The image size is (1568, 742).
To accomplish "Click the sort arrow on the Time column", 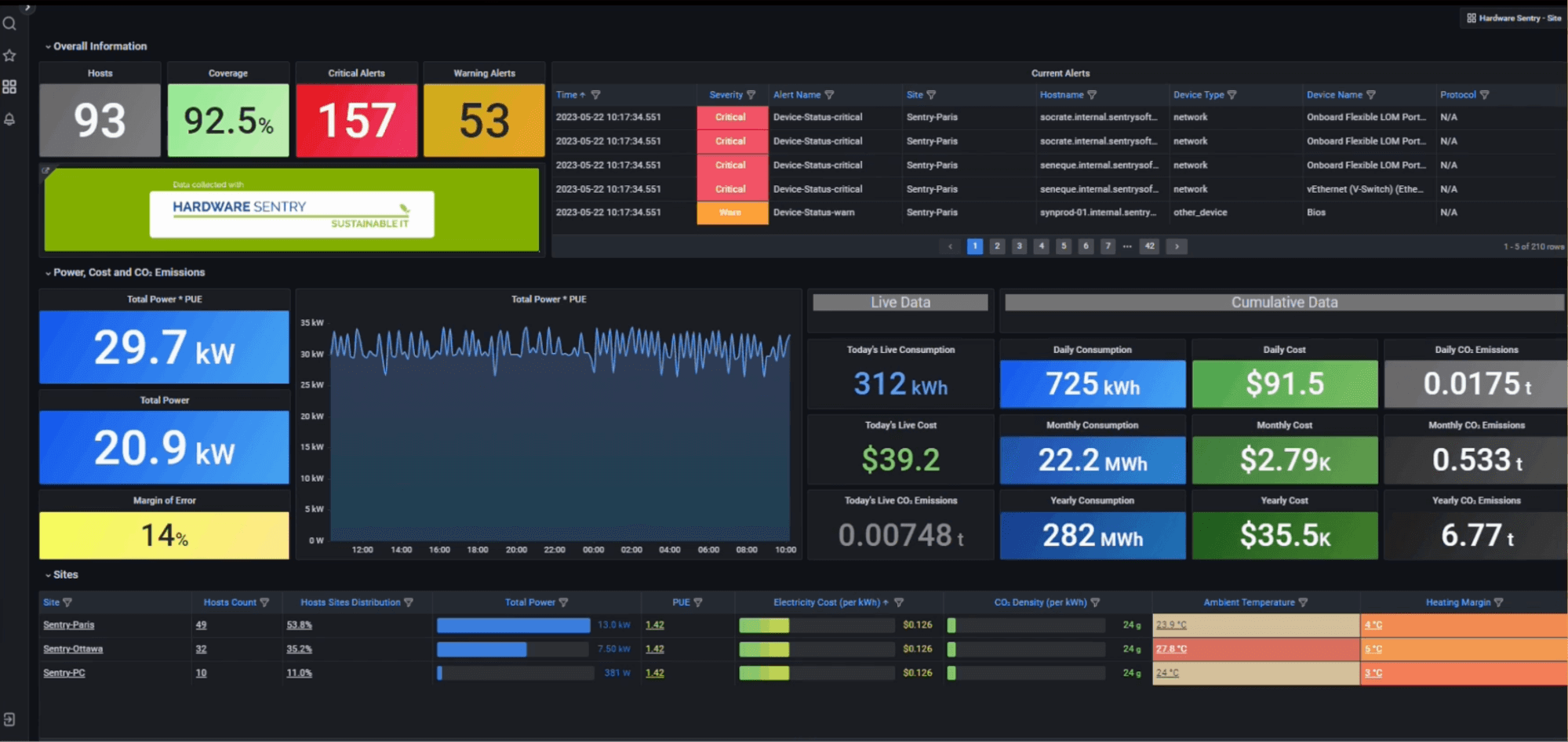I will pos(584,94).
